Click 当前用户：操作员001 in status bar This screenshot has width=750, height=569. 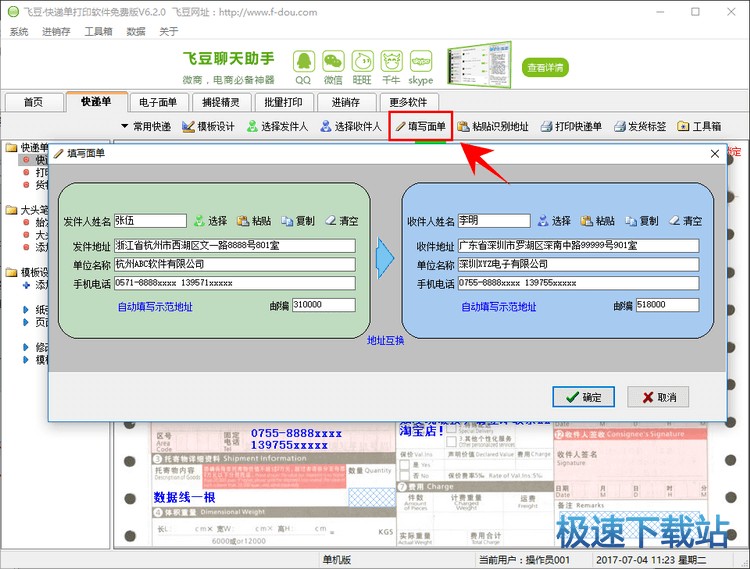[x=524, y=560]
